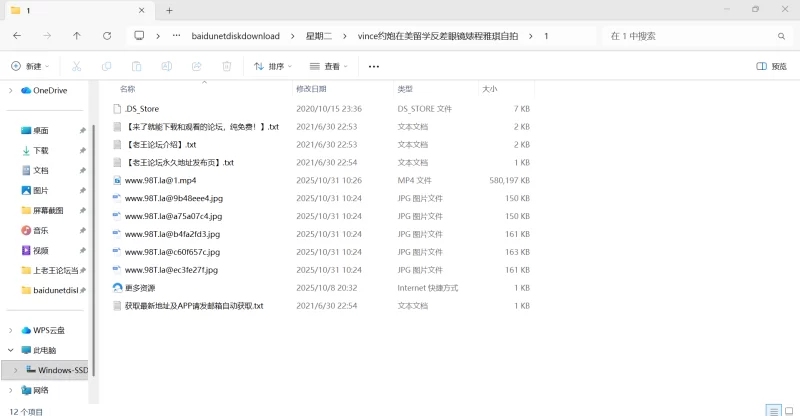Select the tab titled 1
The width and height of the screenshot is (800, 416).
point(70,10)
